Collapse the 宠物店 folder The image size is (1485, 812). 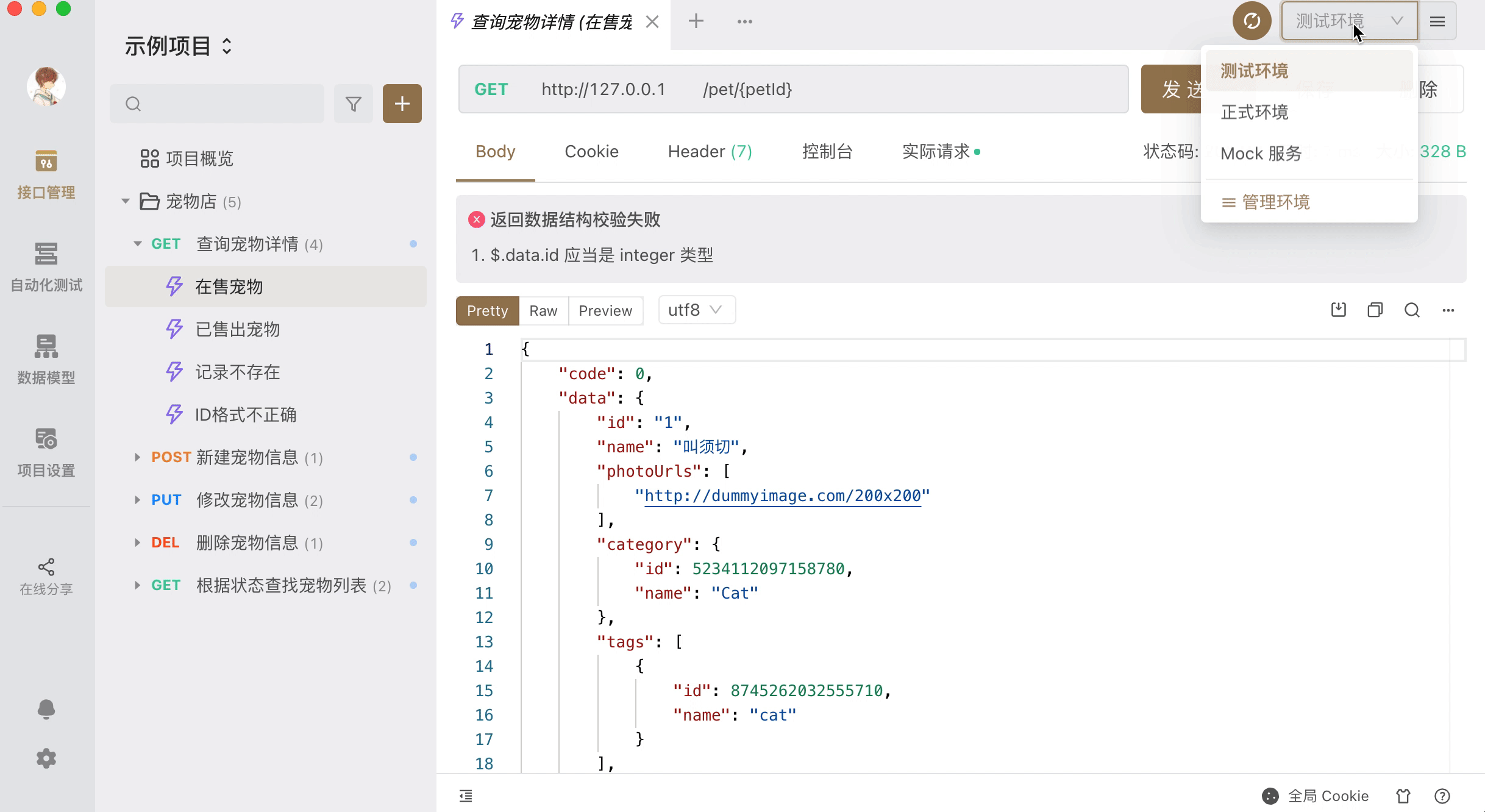[126, 201]
